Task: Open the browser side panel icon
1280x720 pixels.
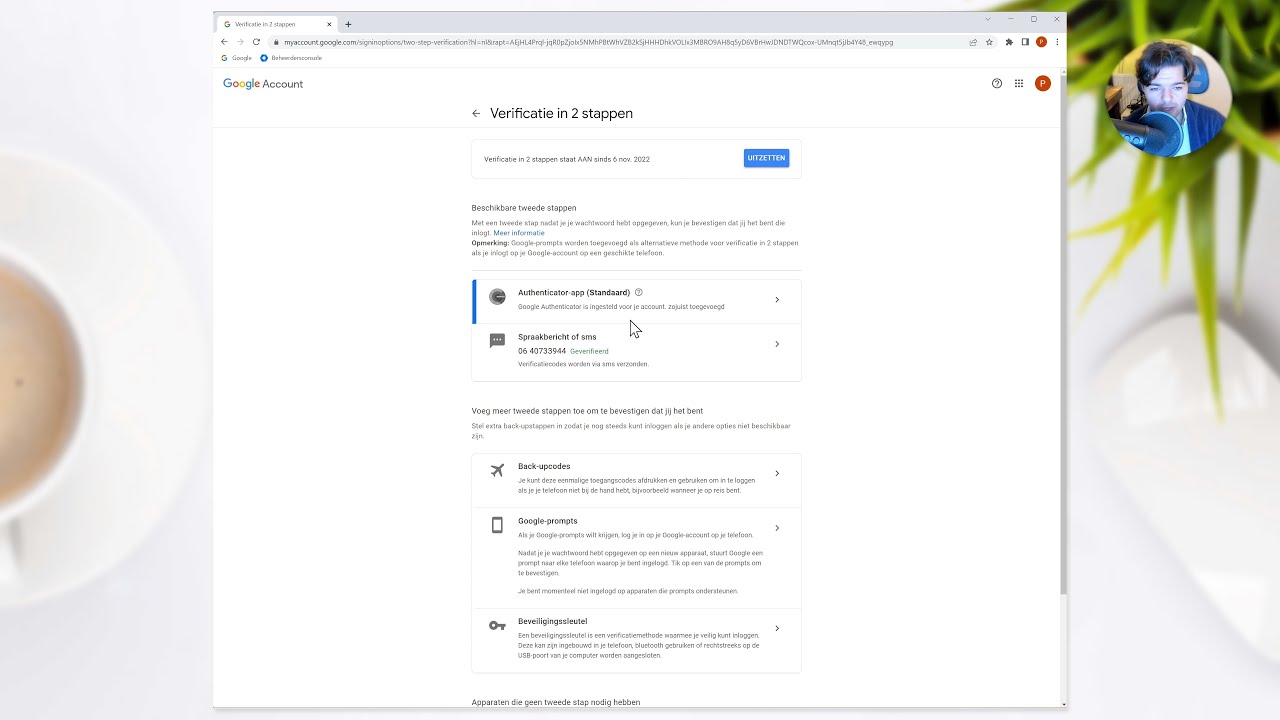Action: pos(1025,42)
